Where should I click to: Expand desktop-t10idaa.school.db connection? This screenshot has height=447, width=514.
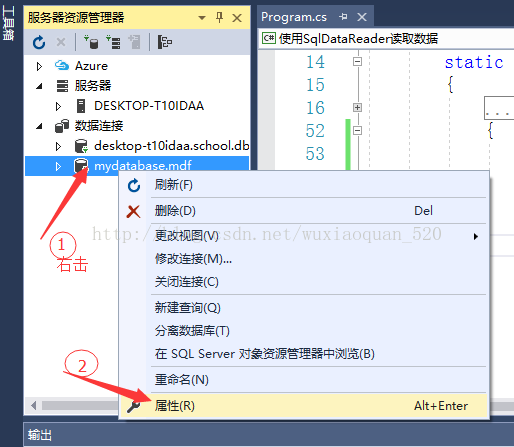tap(58, 146)
